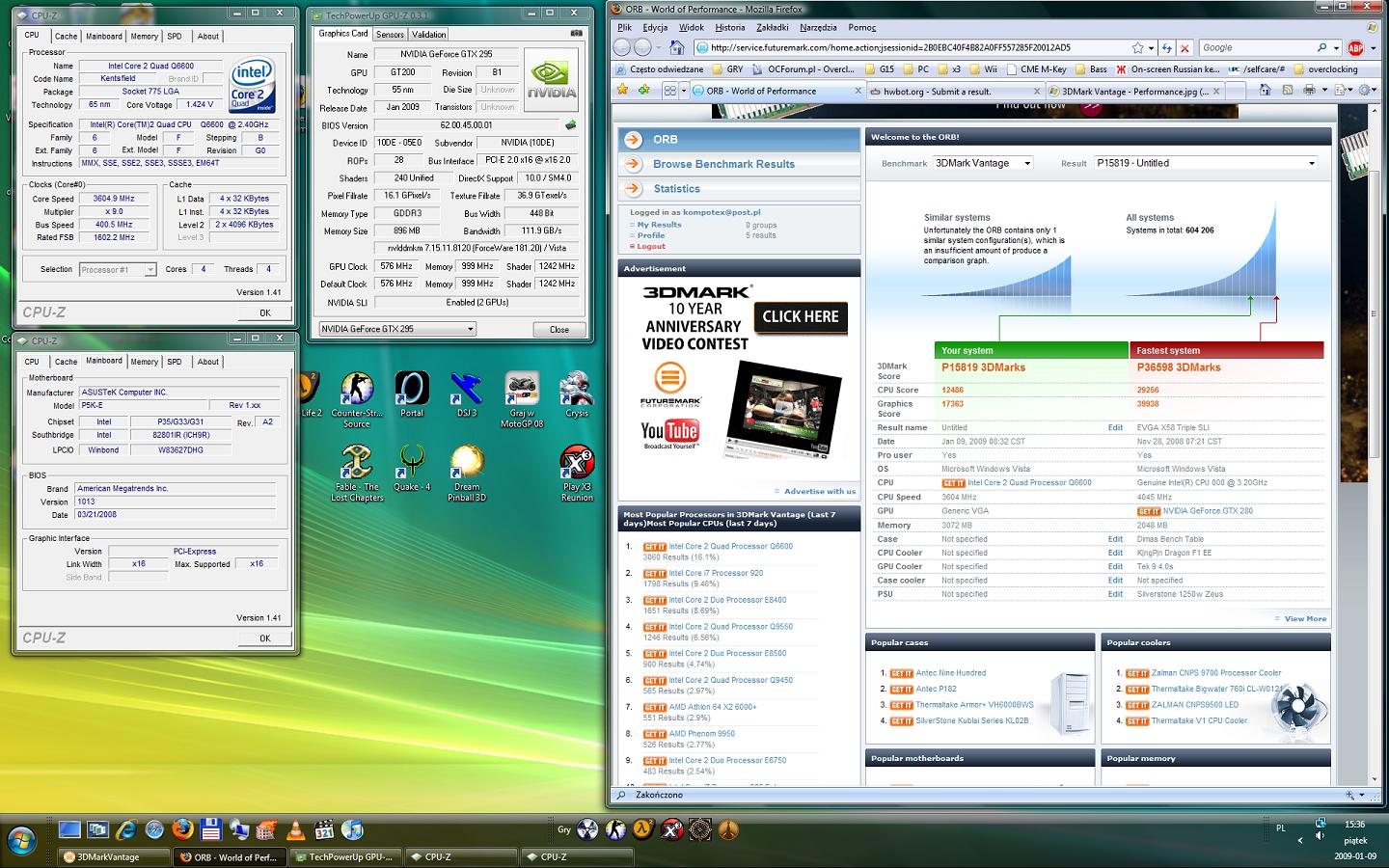Click the Quake 4 desktop icon
This screenshot has height=868, width=1389.
[x=412, y=469]
